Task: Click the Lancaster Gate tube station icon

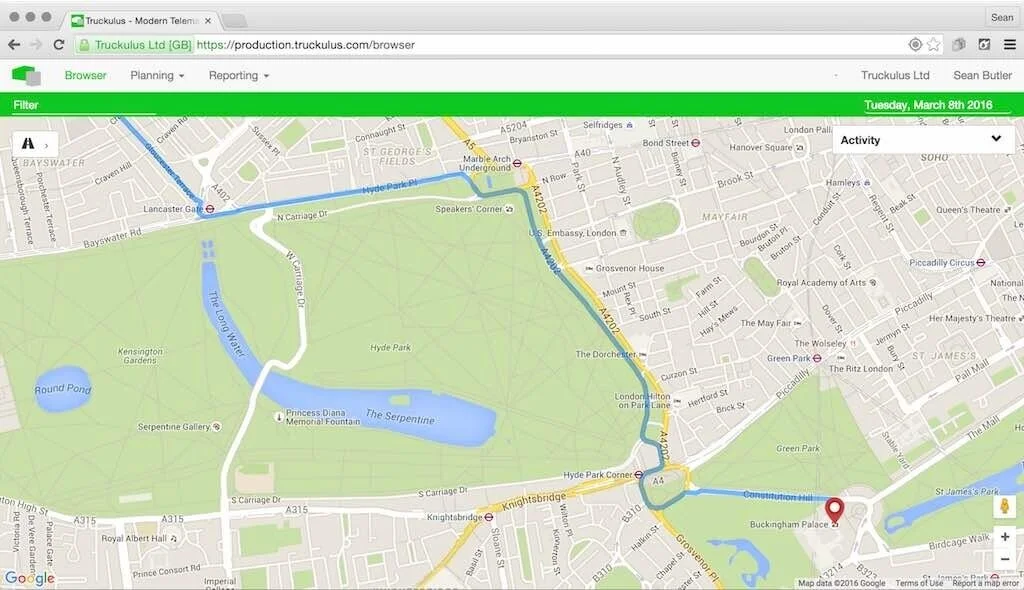Action: pos(210,209)
